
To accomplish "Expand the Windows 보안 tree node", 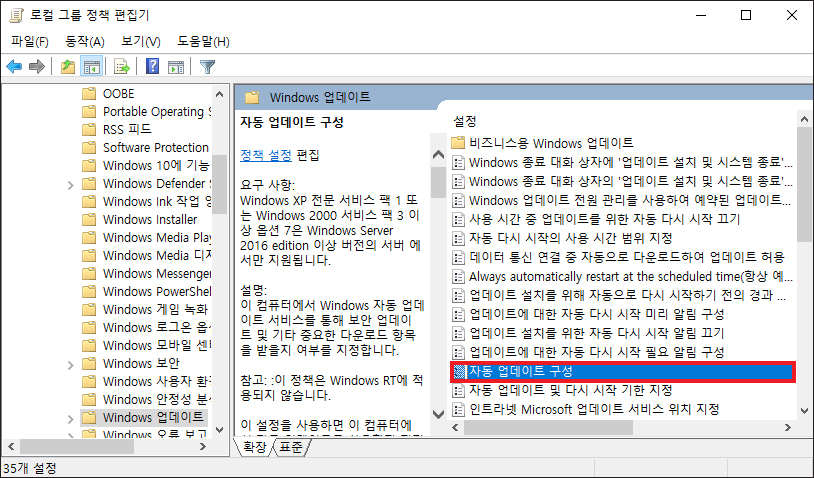I will [71, 364].
